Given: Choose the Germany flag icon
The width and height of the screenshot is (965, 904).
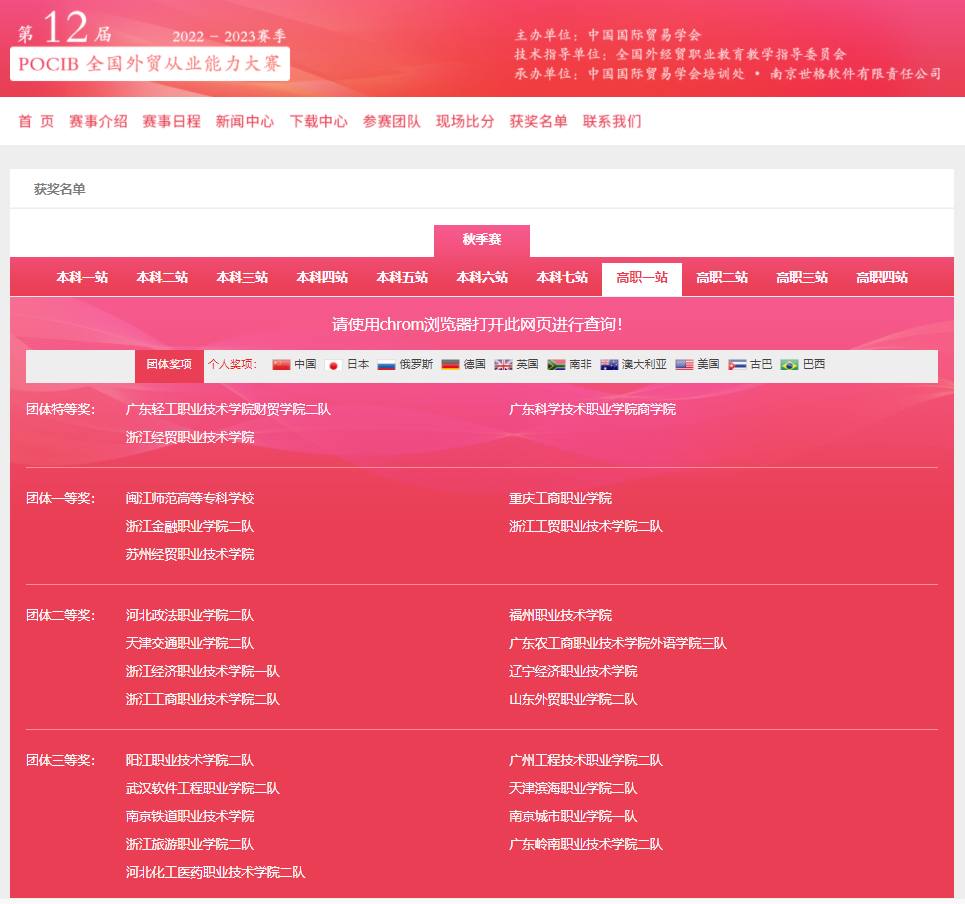Looking at the screenshot, I should 451,365.
